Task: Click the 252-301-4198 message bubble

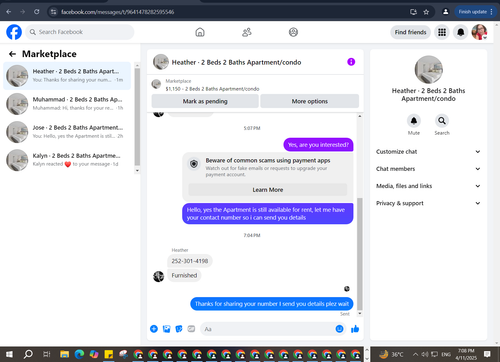Action: [x=190, y=261]
